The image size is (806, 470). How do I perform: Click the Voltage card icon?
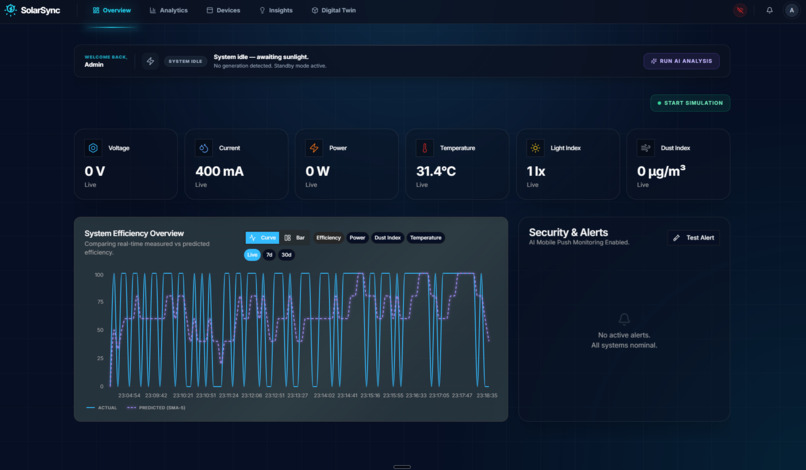pos(93,148)
